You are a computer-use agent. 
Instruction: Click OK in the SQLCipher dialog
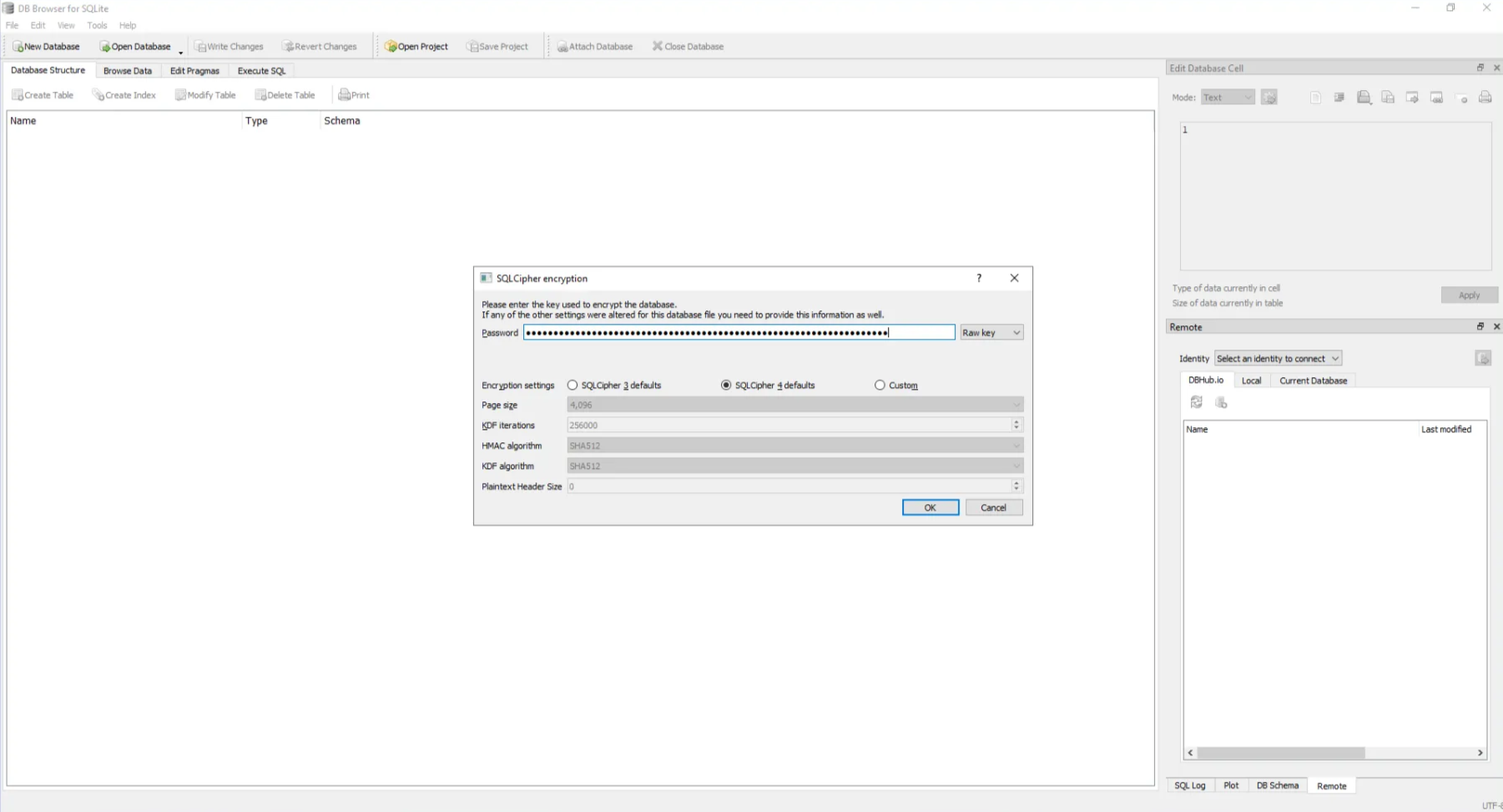(x=931, y=507)
